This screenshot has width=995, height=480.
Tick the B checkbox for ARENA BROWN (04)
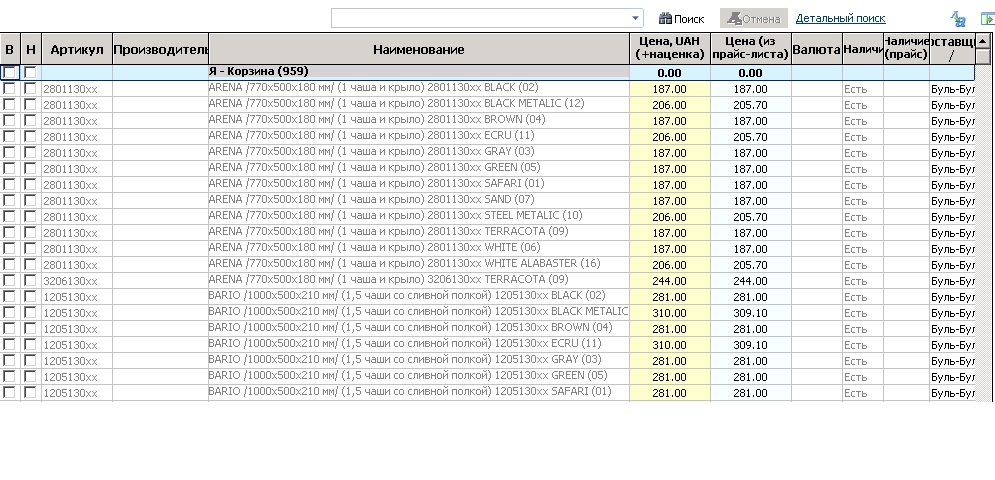[x=9, y=121]
